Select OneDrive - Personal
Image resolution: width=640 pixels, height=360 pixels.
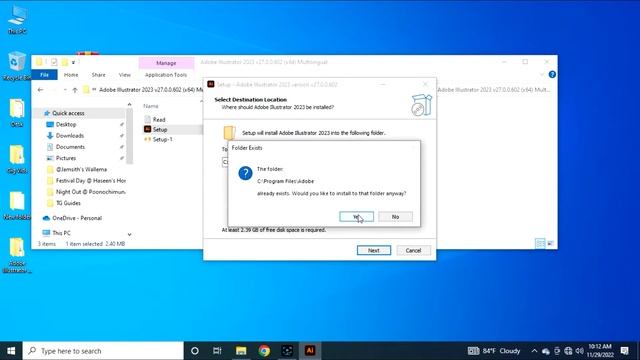(x=77, y=218)
